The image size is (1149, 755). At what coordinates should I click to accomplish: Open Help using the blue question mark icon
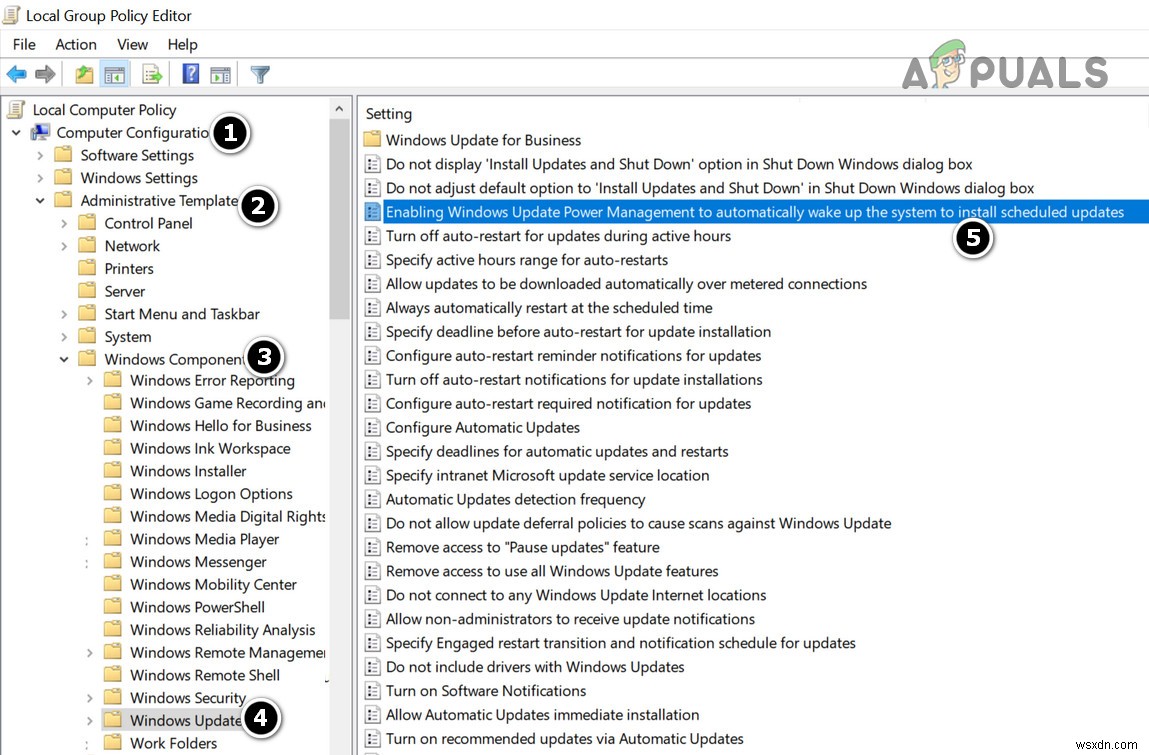pyautogui.click(x=193, y=73)
